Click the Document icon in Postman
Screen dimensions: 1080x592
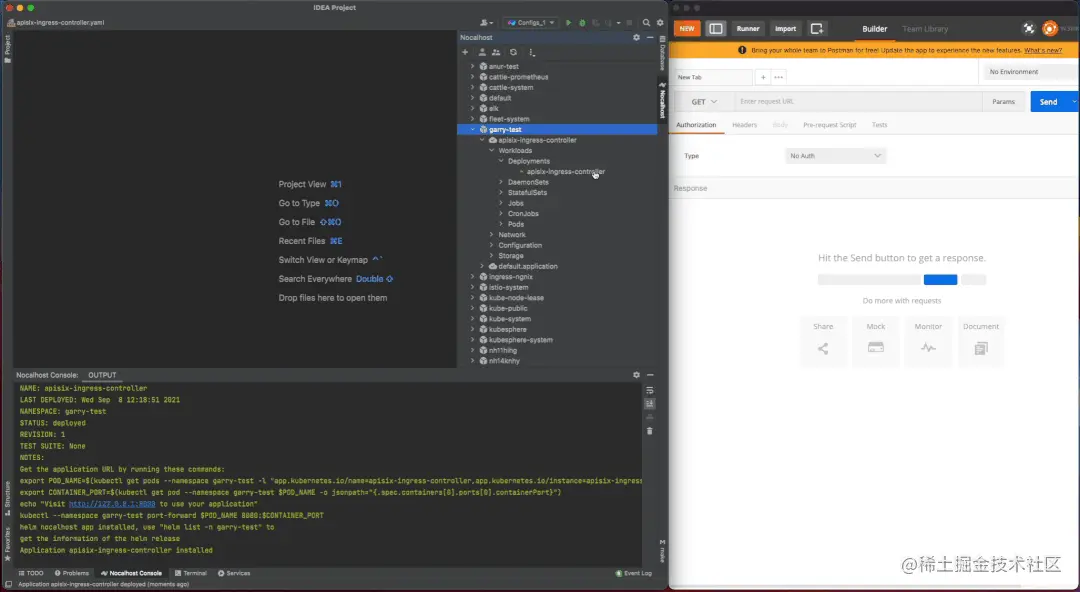(x=981, y=349)
